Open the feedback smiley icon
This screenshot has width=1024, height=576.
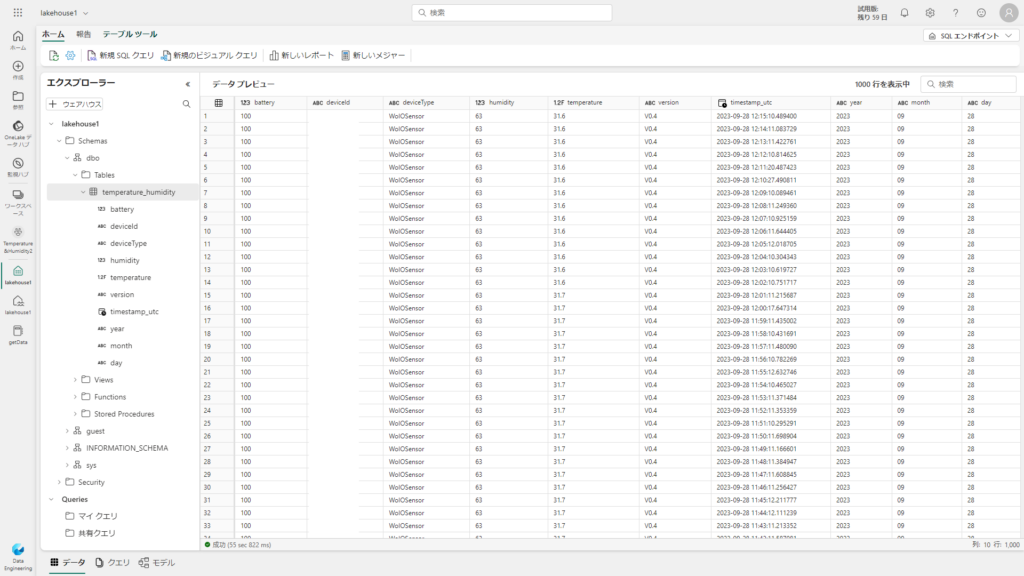[x=981, y=13]
